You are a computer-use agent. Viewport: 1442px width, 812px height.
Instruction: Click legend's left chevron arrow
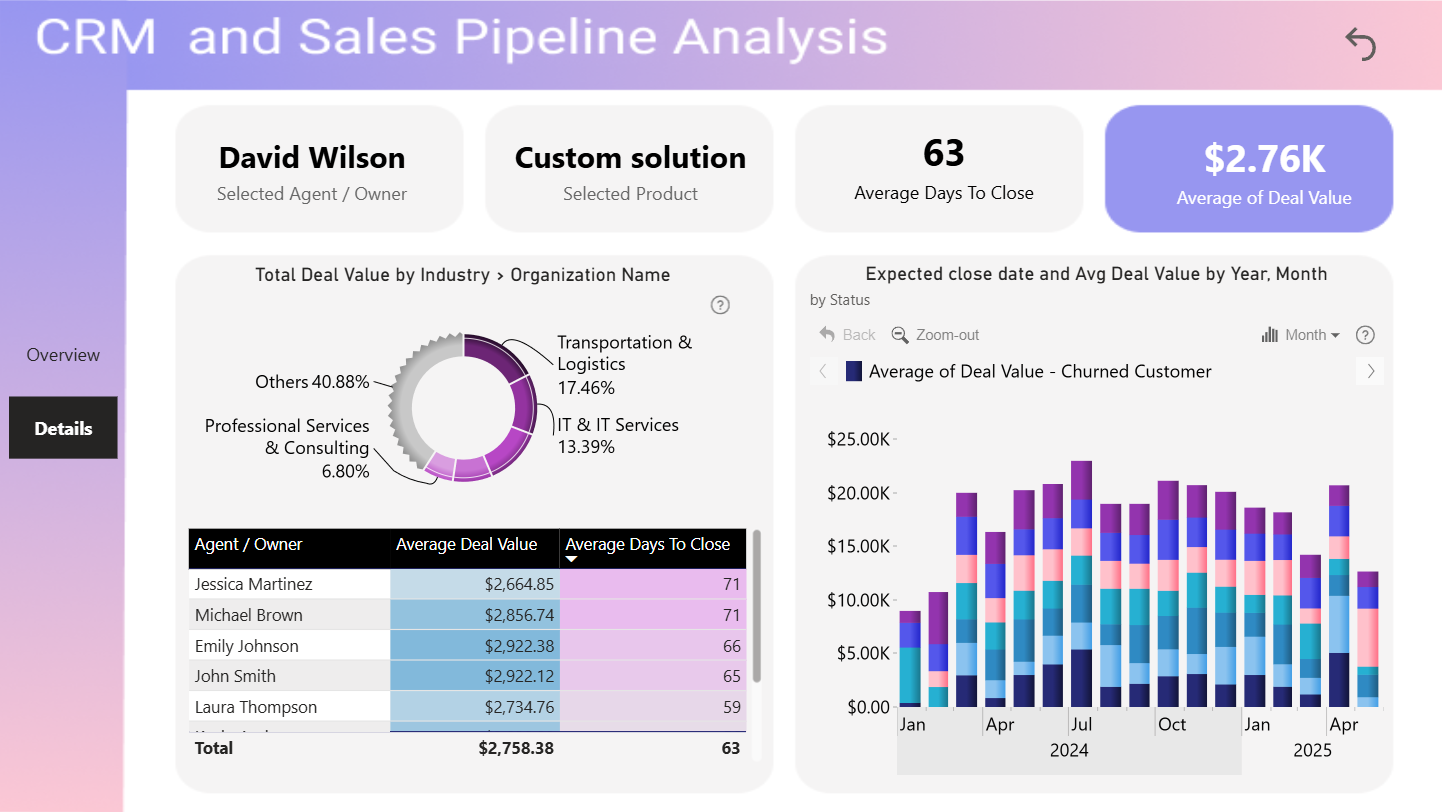823,371
